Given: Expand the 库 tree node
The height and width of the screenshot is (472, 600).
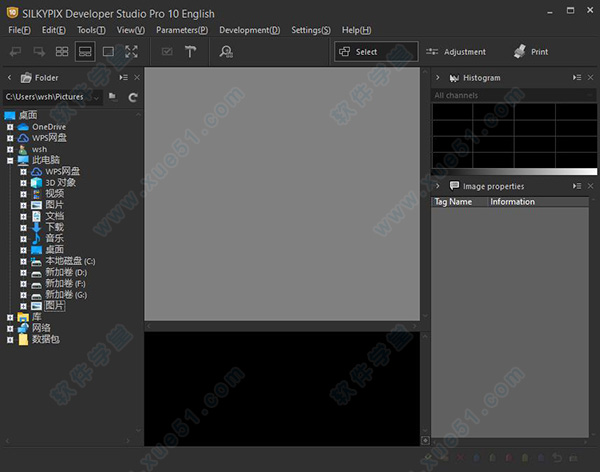Looking at the screenshot, I should click(10, 317).
